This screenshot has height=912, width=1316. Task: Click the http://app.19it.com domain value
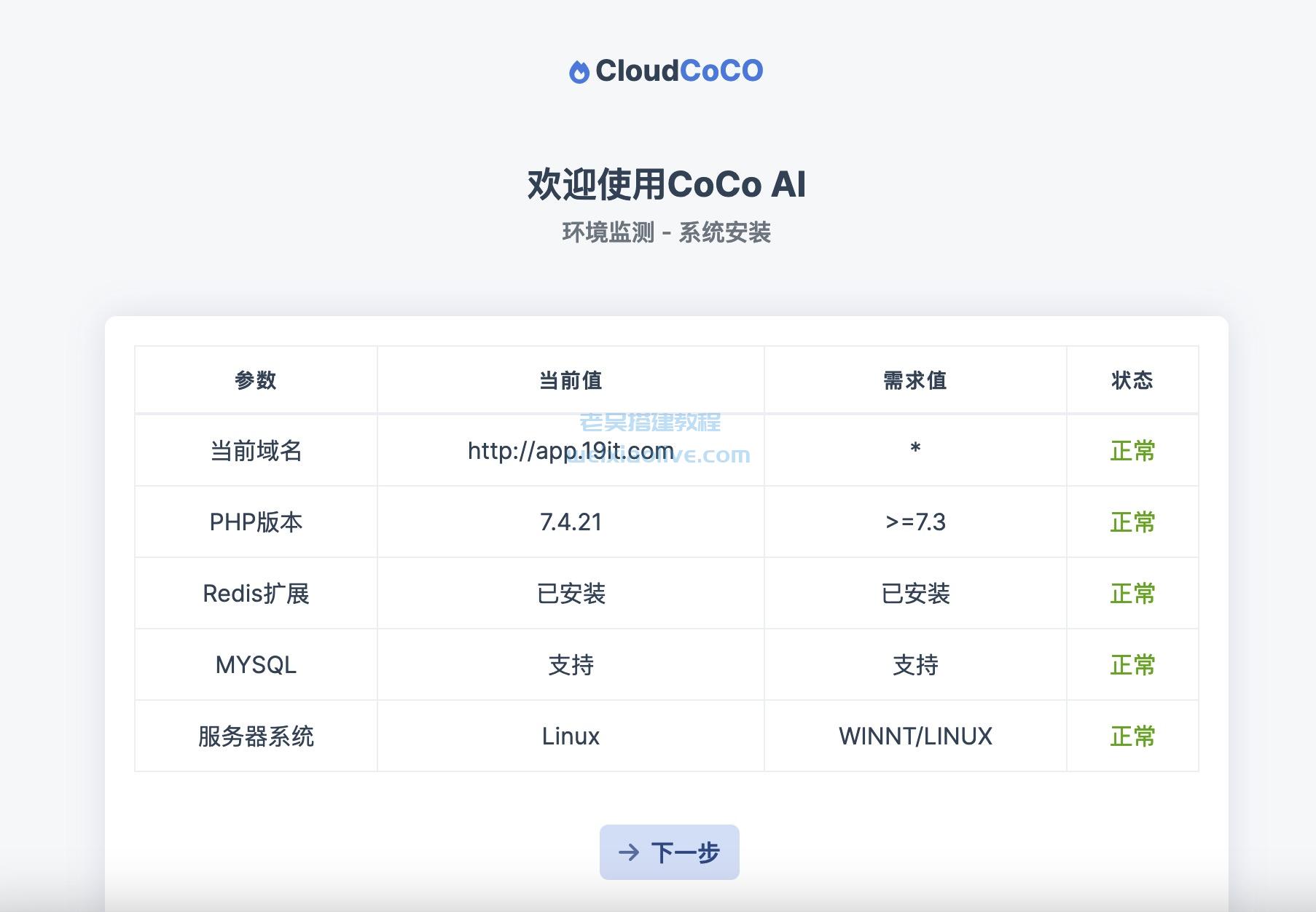tap(571, 451)
